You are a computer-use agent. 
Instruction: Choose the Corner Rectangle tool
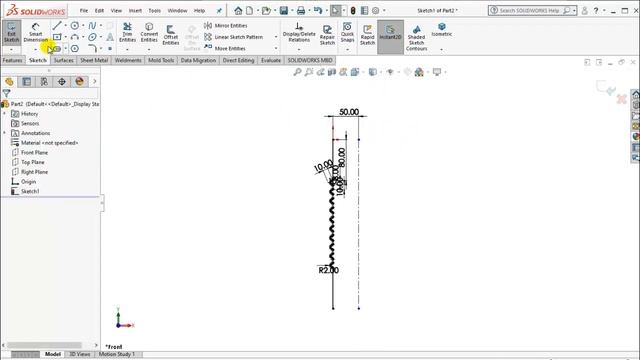[57, 37]
